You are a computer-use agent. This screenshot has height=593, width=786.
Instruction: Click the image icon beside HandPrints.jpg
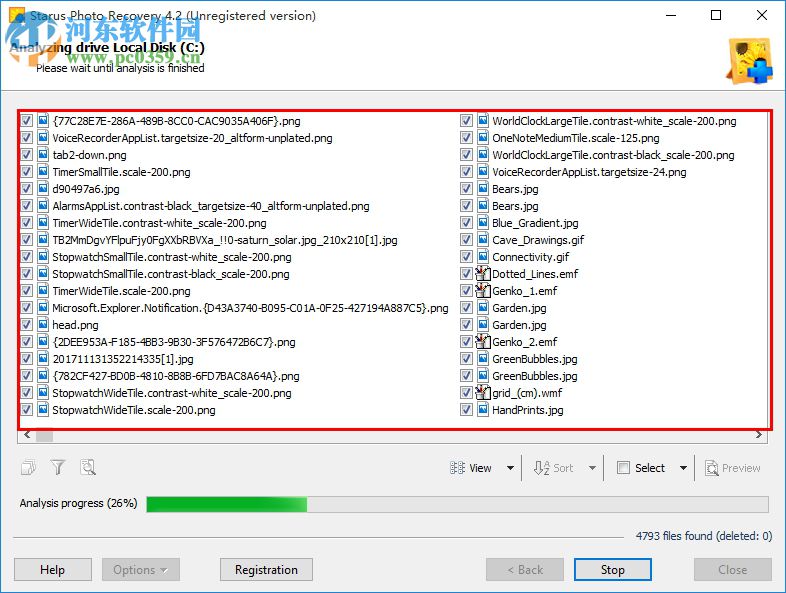tap(483, 410)
